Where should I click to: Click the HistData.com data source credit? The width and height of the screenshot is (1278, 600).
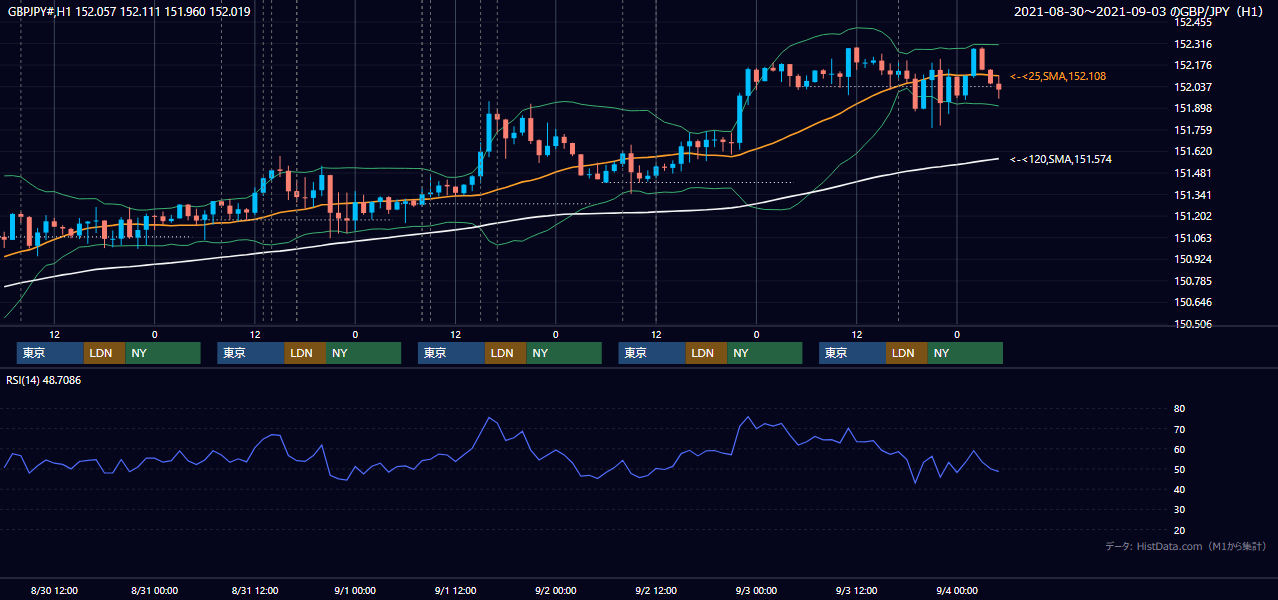pos(1185,546)
